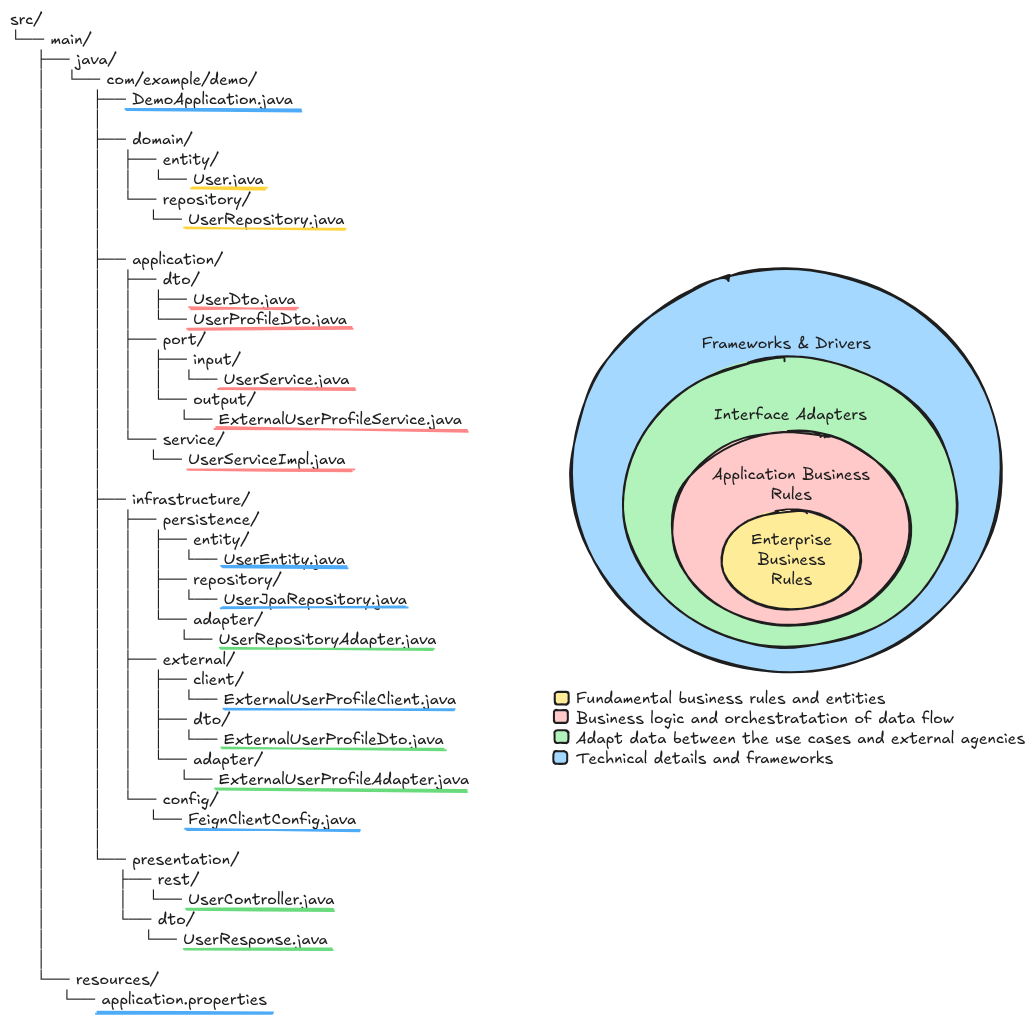Select the presentation/ folder
The height and width of the screenshot is (1023, 1035).
(x=185, y=860)
